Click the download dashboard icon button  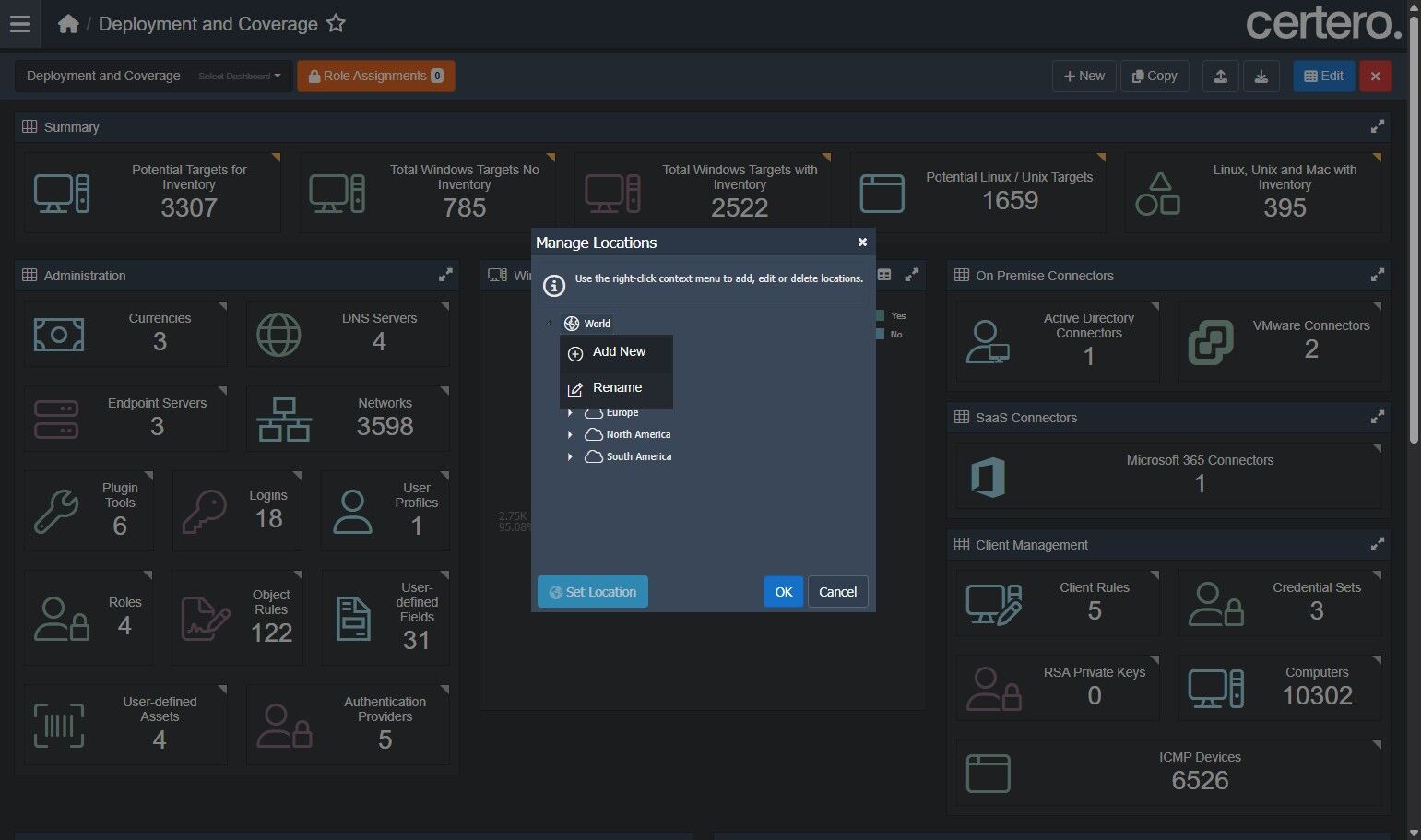pos(1261,77)
